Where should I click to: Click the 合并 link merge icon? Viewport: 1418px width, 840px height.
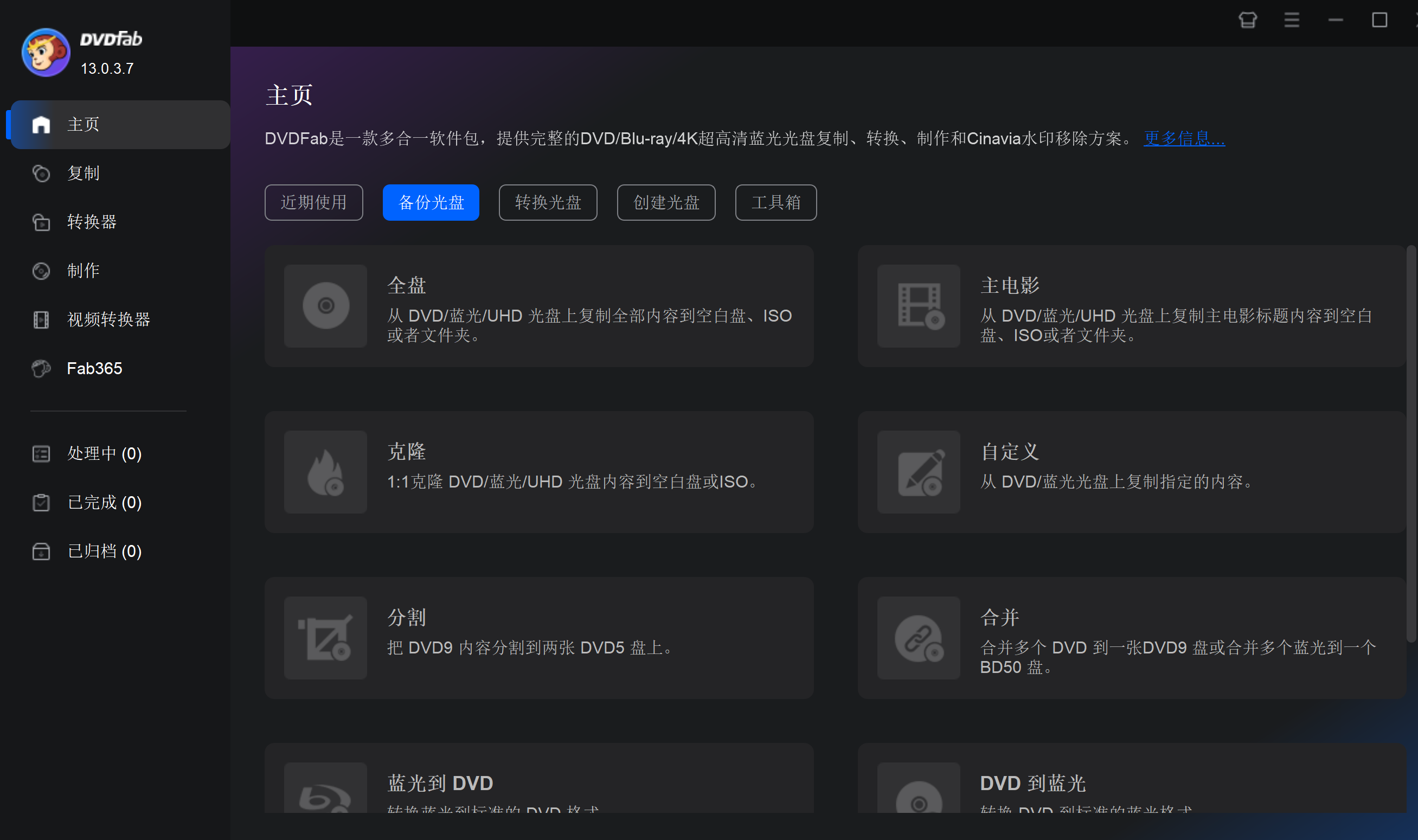pos(919,637)
